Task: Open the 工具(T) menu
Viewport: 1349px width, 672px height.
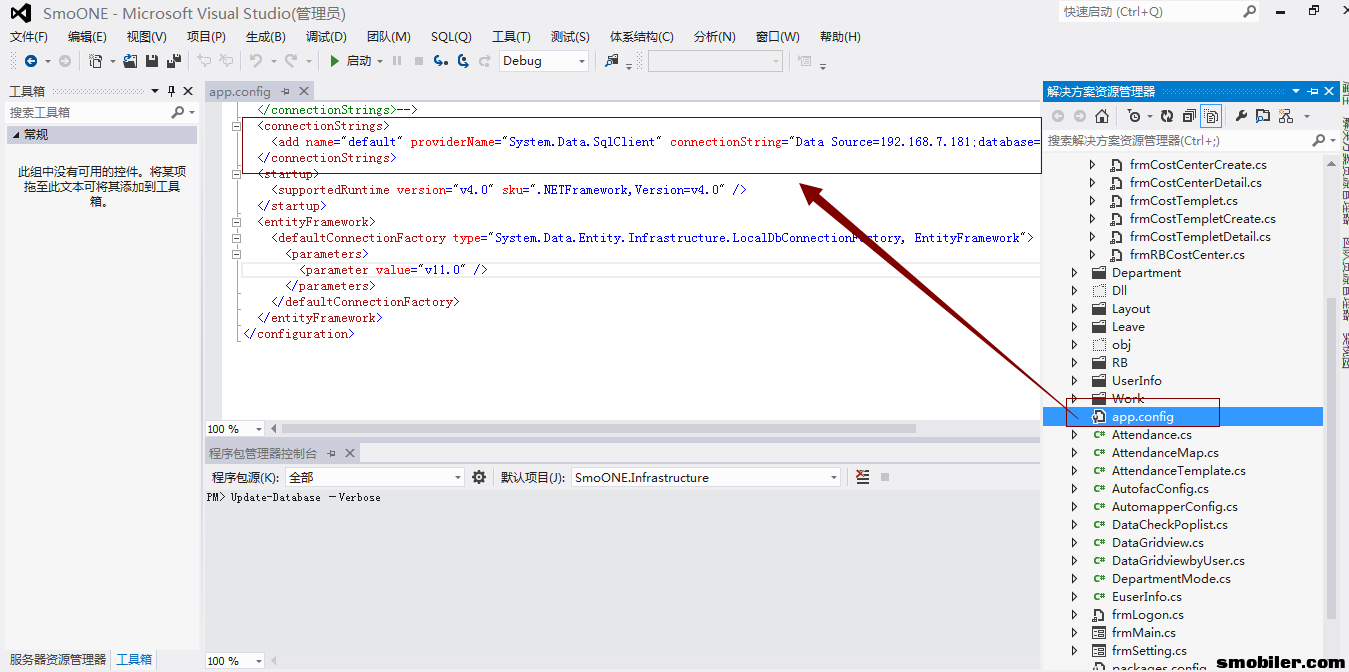Action: click(x=511, y=37)
